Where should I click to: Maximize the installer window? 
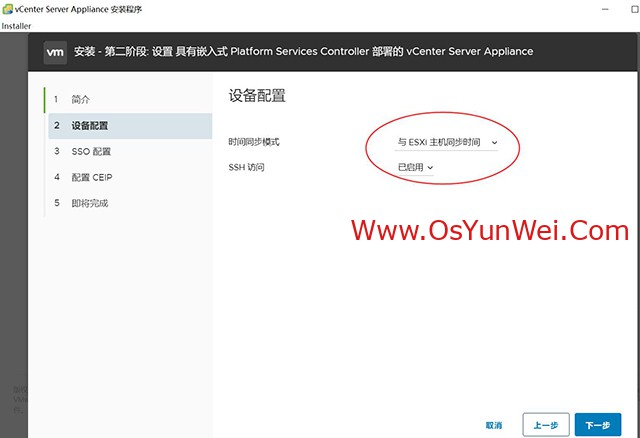point(635,9)
